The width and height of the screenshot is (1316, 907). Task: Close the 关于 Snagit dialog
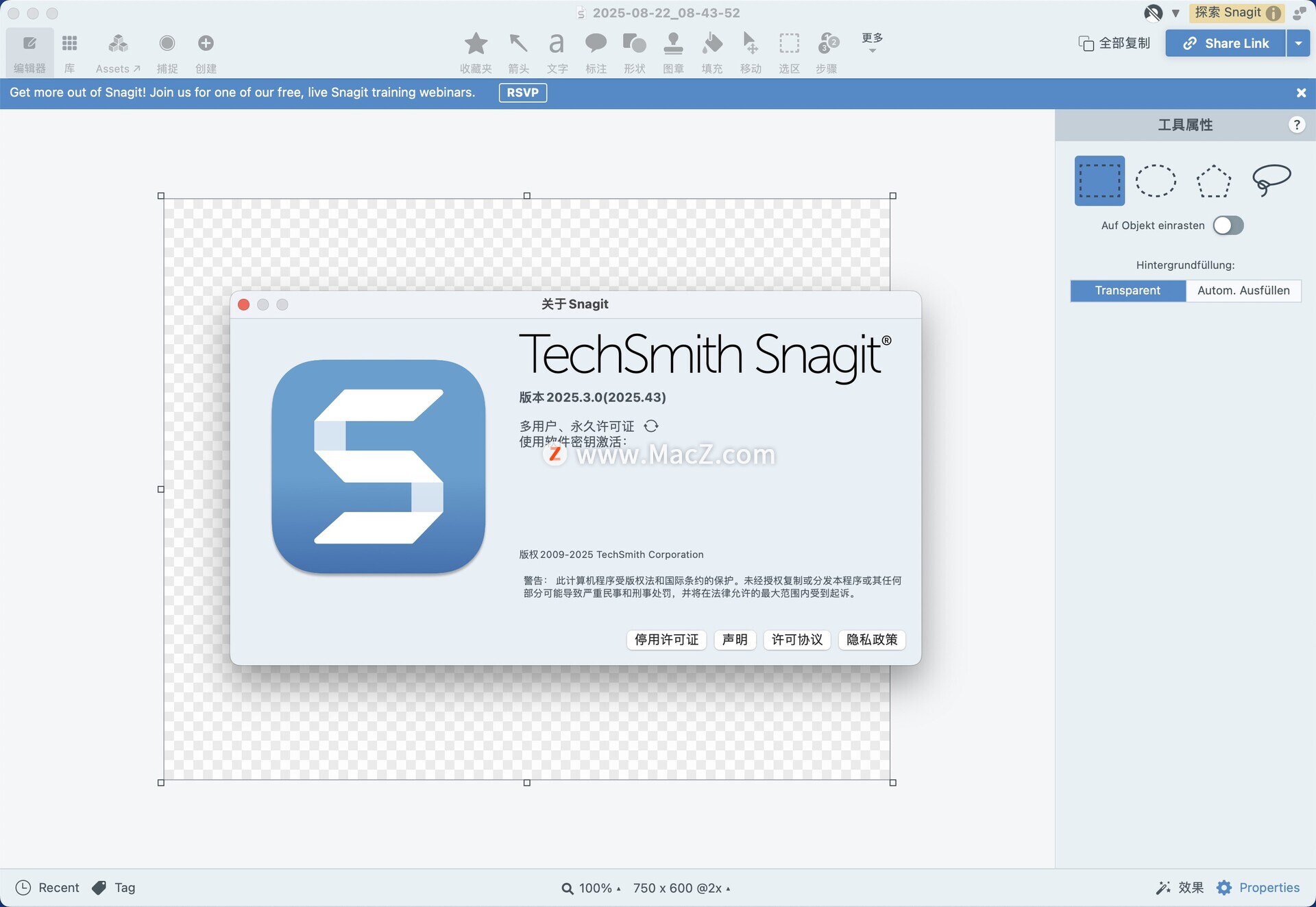[x=243, y=304]
